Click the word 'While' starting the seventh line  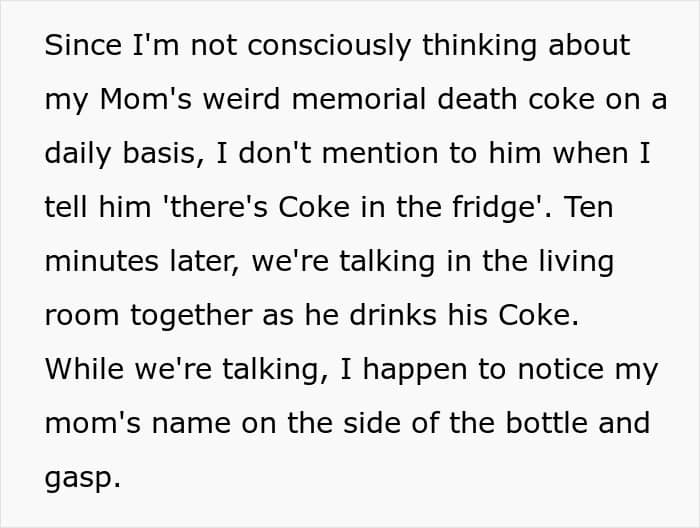tap(84, 369)
